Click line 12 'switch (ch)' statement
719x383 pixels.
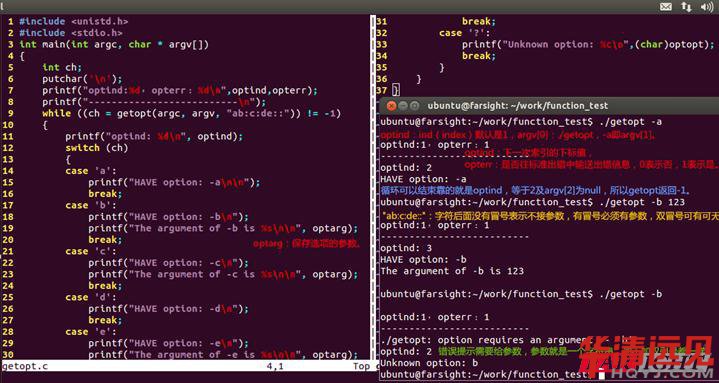(96, 148)
